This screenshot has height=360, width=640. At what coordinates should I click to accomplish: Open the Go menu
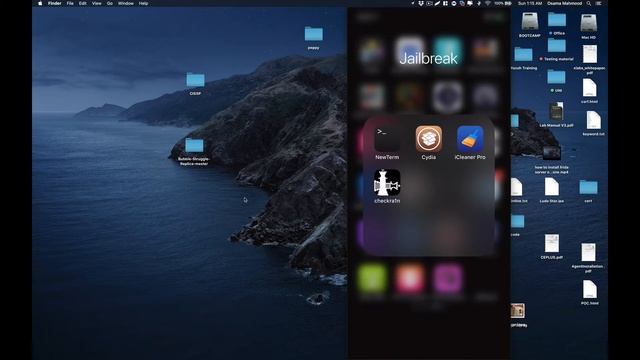coord(110,3)
